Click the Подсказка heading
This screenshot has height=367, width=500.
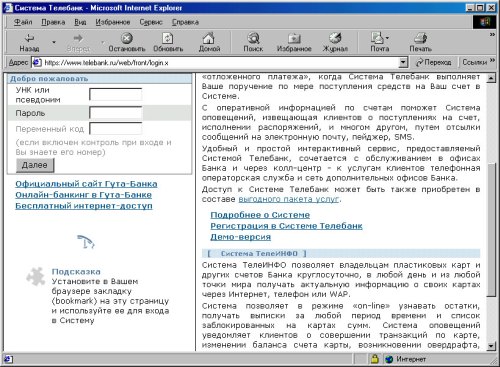pyautogui.click(x=76, y=272)
